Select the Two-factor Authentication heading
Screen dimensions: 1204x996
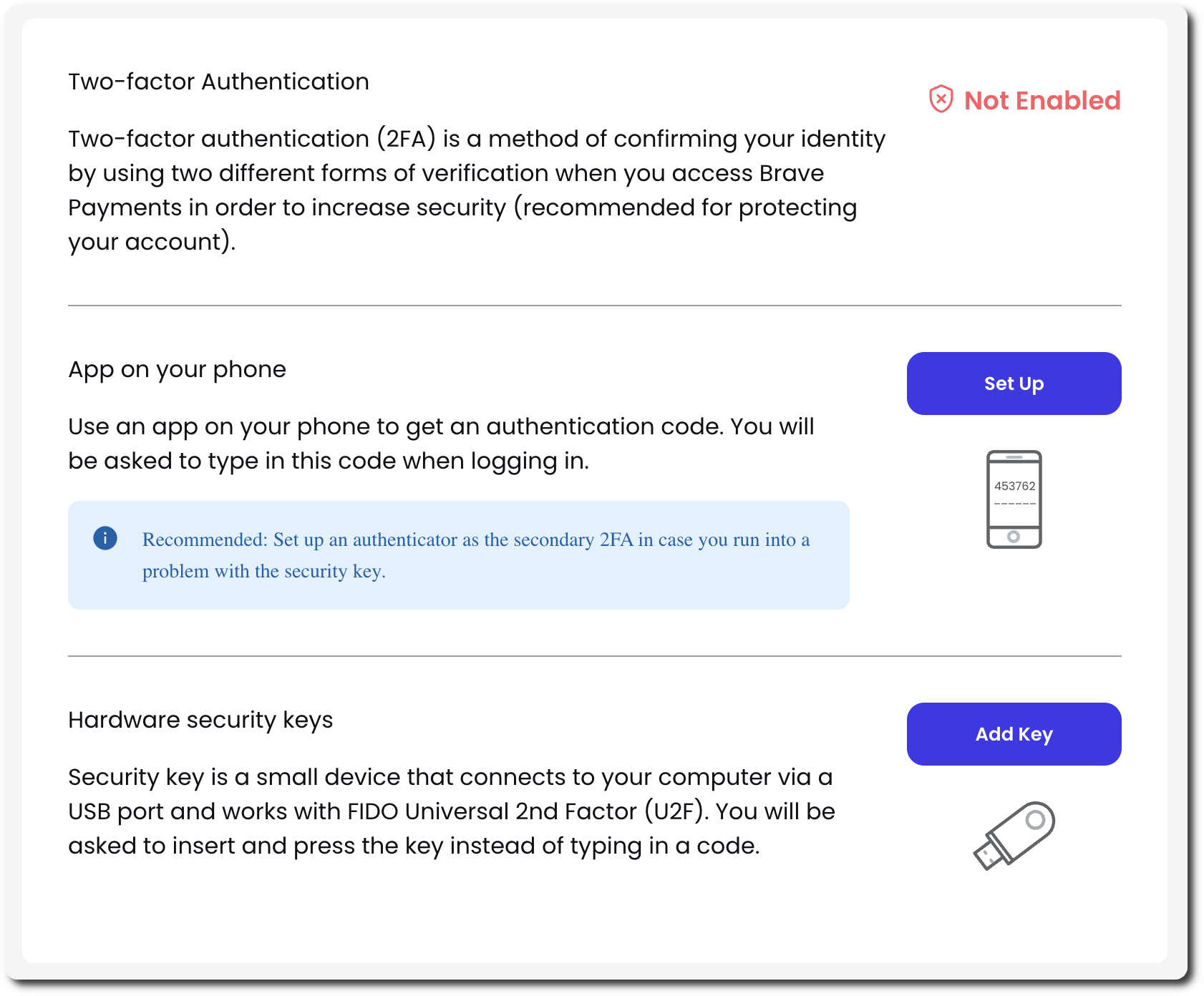coord(218,82)
